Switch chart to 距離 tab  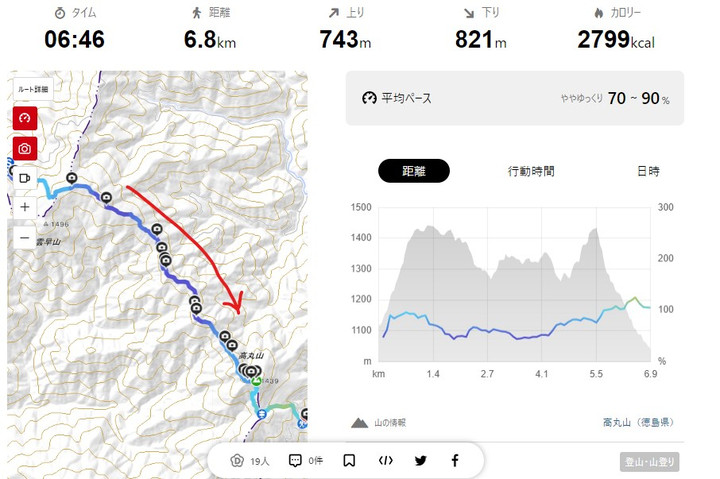[x=413, y=171]
